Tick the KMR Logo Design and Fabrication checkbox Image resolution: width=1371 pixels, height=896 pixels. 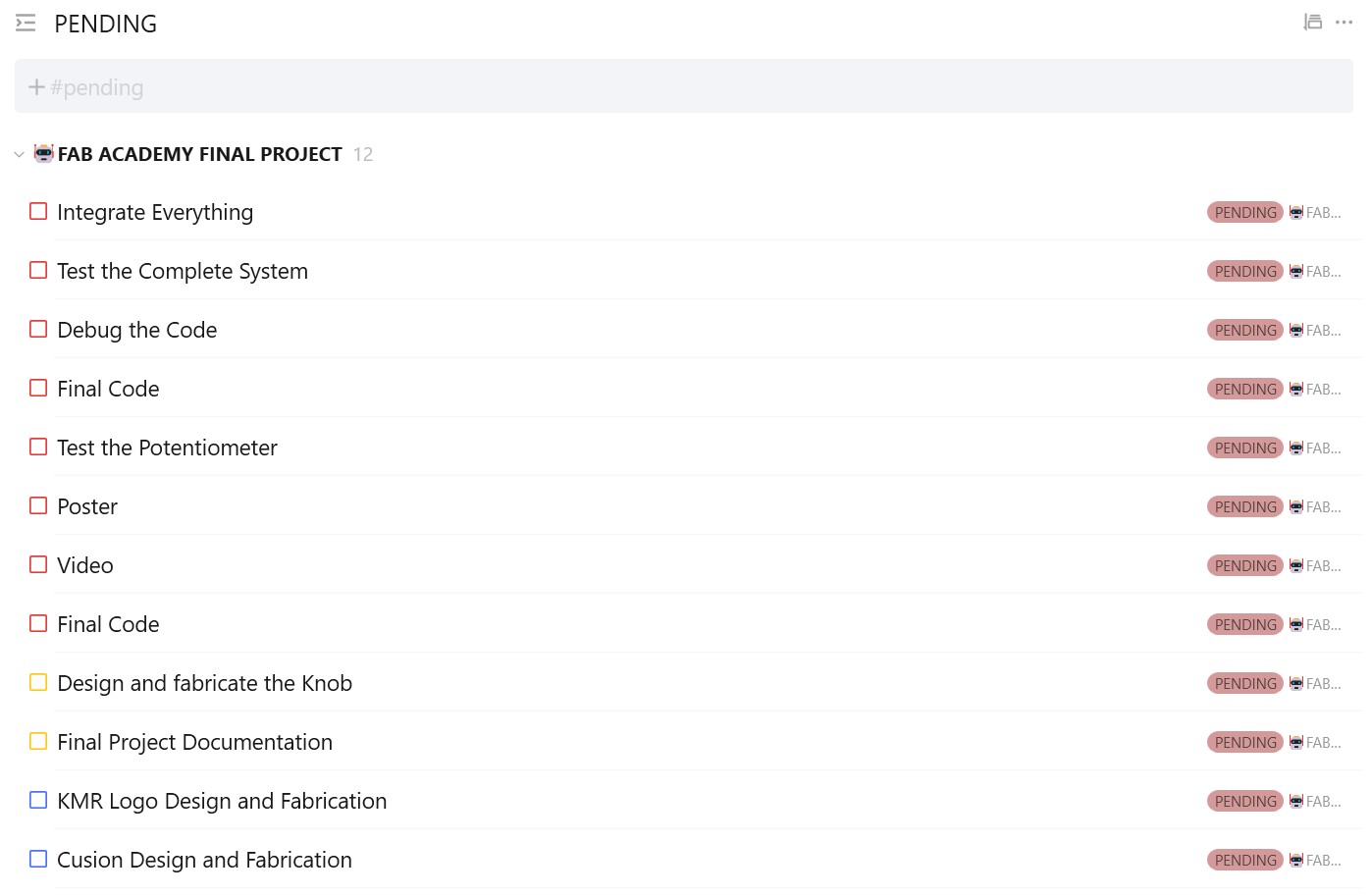pyautogui.click(x=38, y=800)
